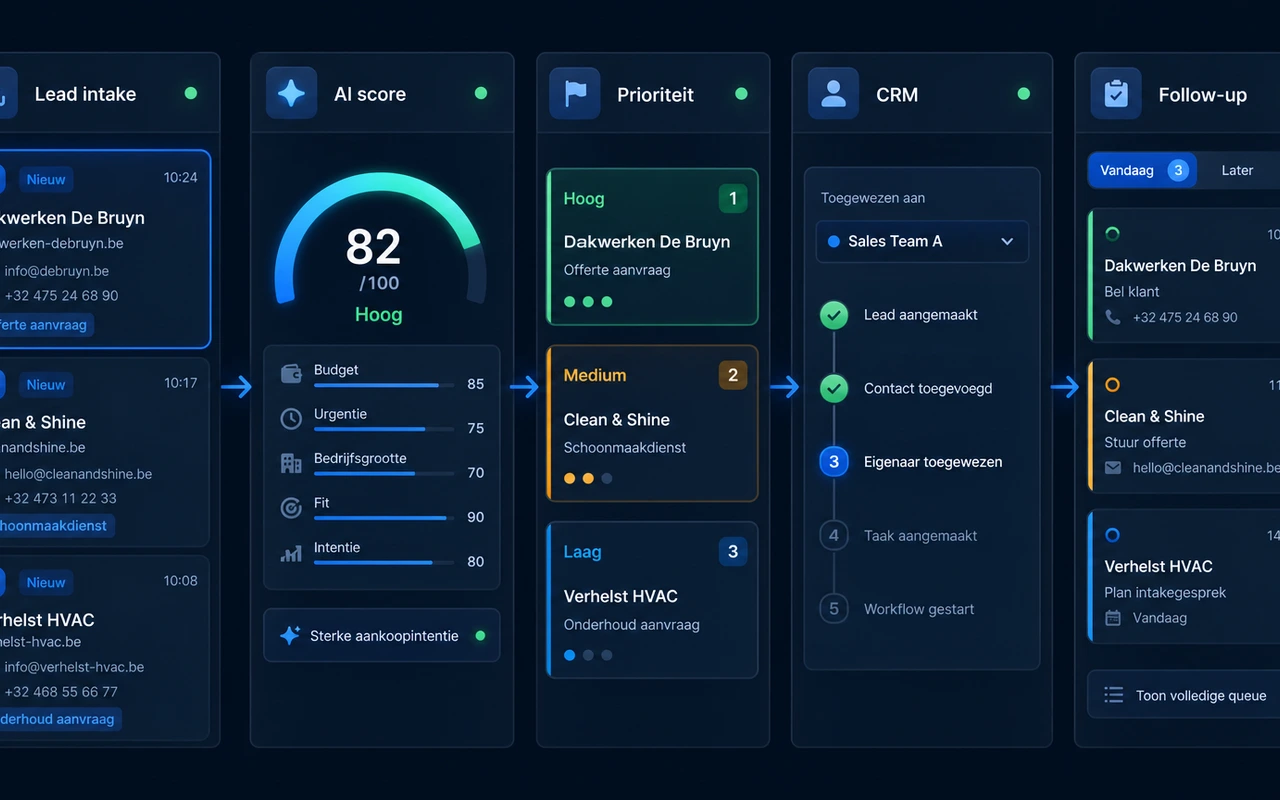
Task: Toggle orange status circle for Clean & Shine follow-up
Action: [1112, 384]
